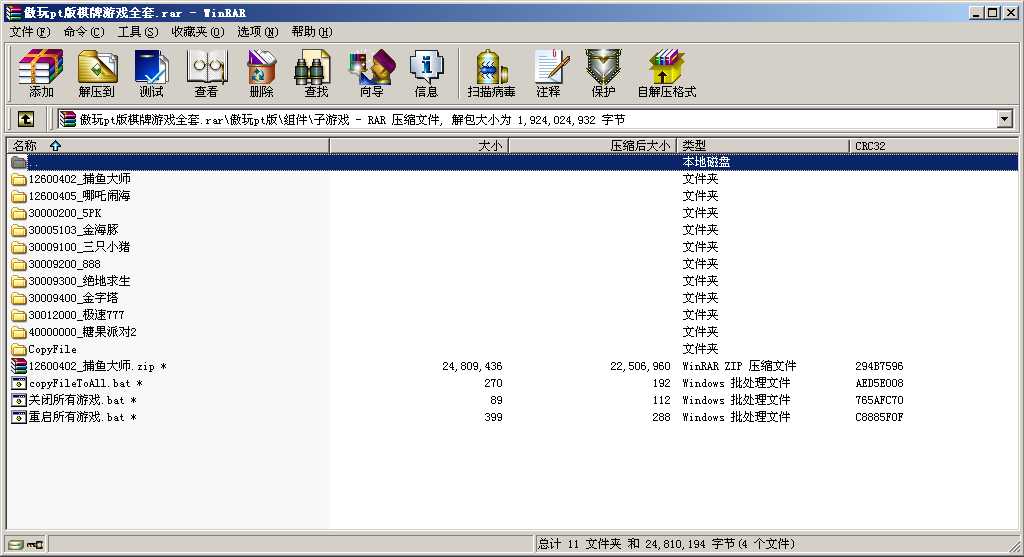Click the "WinRAR ZIP 压缩文件" type cell
The width and height of the screenshot is (1024, 557).
(x=739, y=366)
